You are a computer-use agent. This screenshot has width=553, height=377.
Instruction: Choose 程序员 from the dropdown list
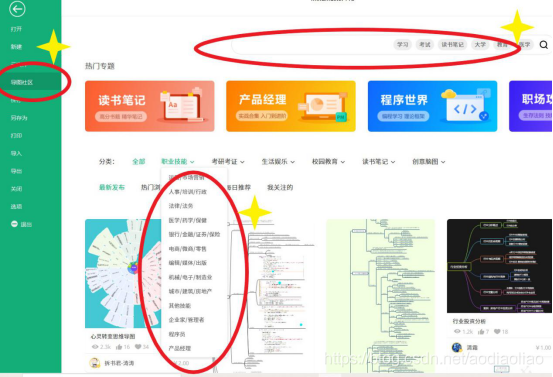pos(177,334)
